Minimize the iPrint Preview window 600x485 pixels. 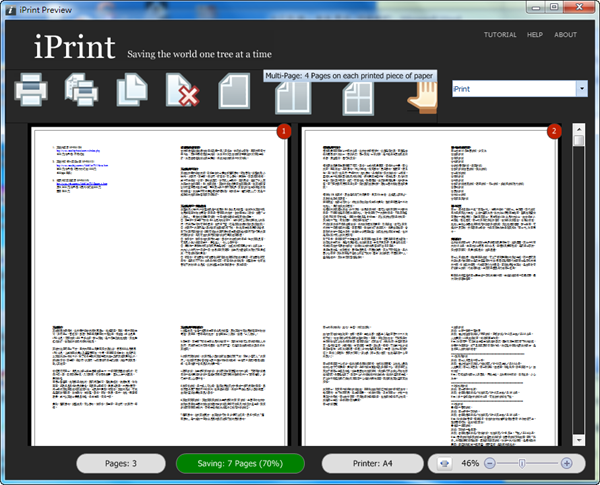point(536,7)
